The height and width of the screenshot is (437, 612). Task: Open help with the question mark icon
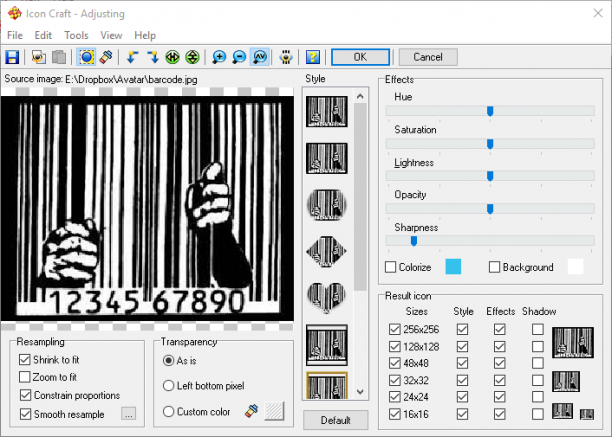point(313,57)
